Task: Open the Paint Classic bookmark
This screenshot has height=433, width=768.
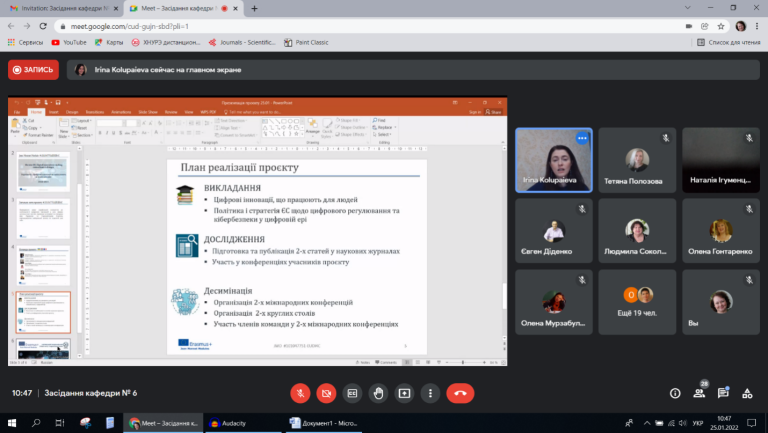Action: coord(306,43)
